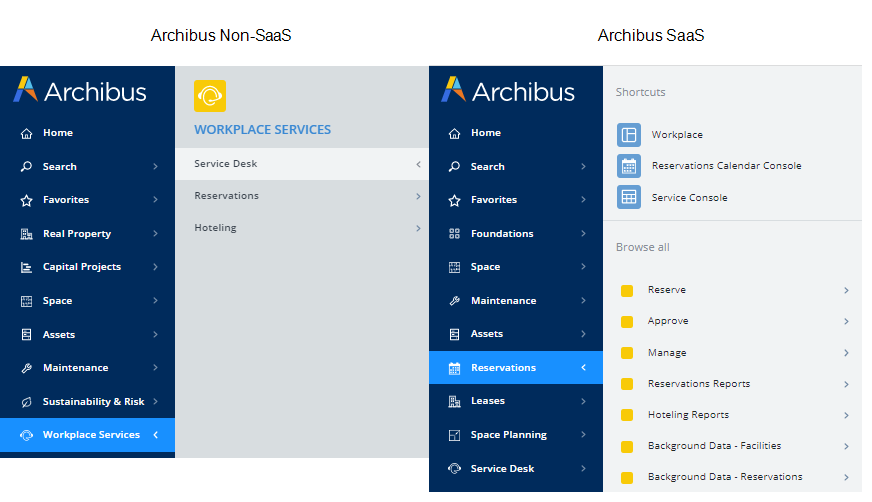The width and height of the screenshot is (872, 502).
Task: Click the Space Planning sidebar icon
Action: coord(454,435)
